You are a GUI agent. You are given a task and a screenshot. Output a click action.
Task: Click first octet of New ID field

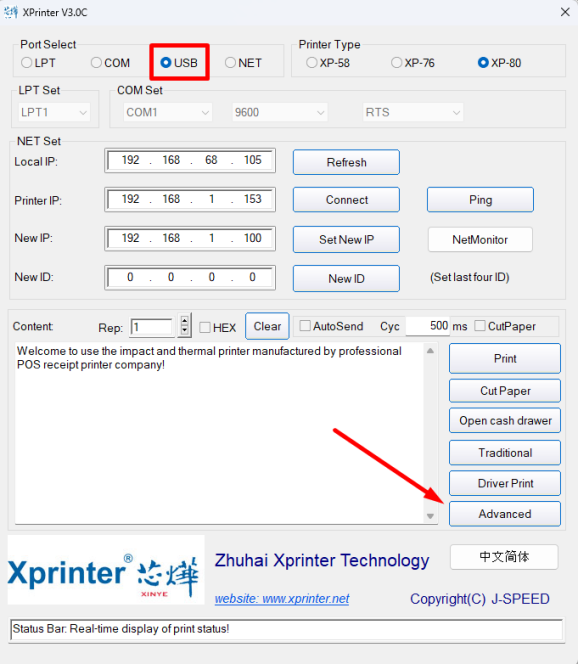130,277
